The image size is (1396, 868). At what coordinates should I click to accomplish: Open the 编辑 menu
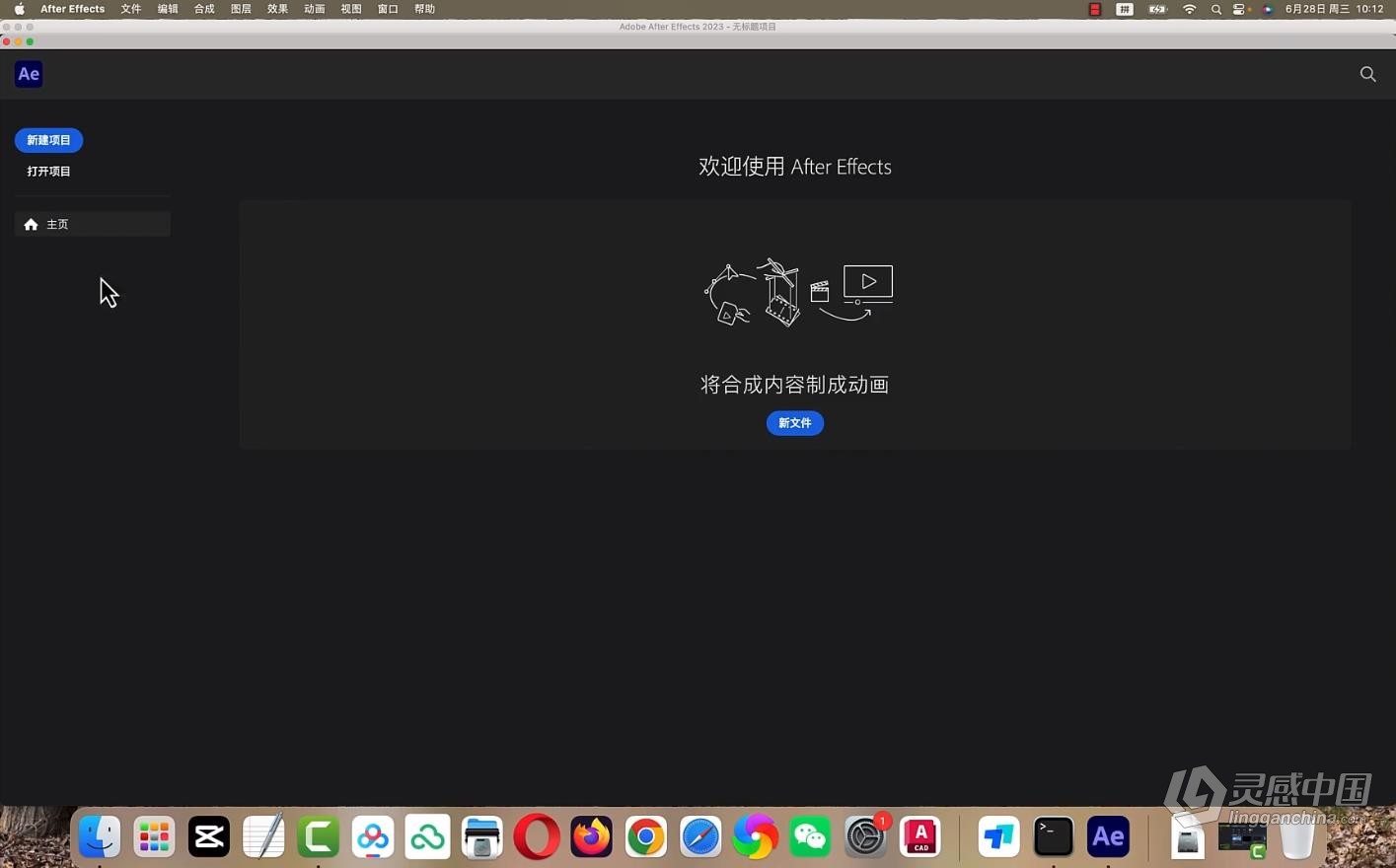[168, 9]
